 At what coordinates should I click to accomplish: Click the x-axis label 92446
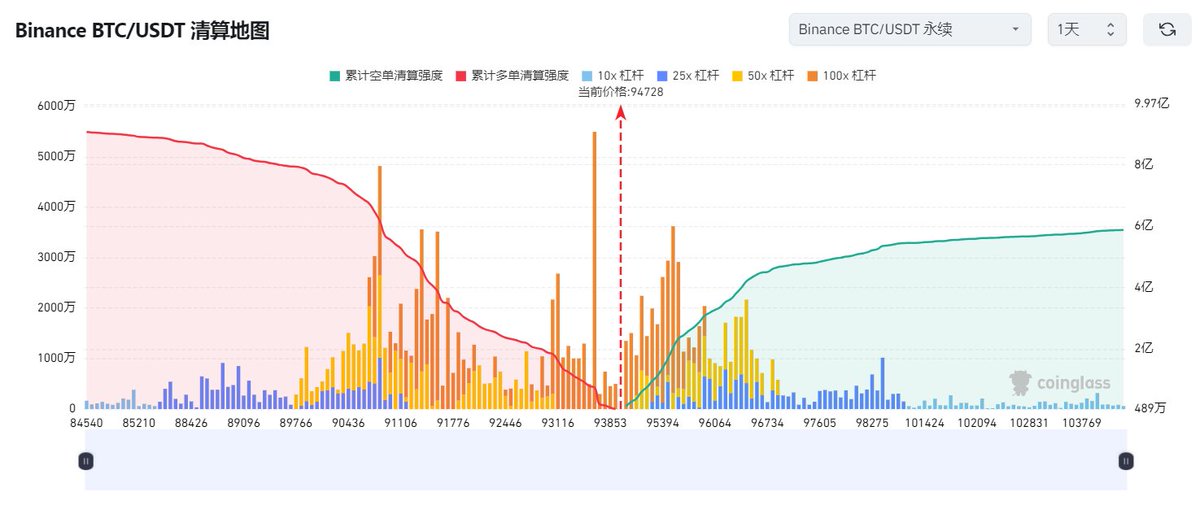coord(504,423)
